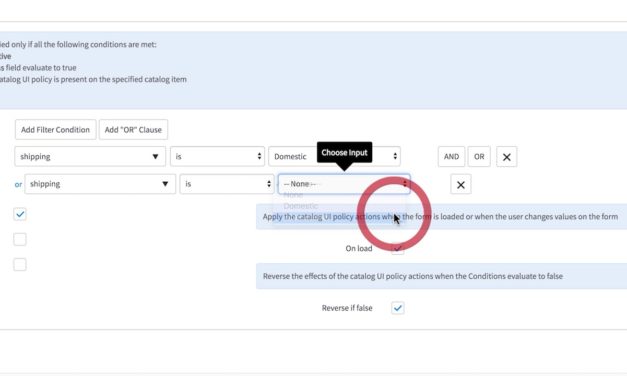Toggle the checked checkbox below the conditions
Viewport: 627px width, 376px height.
click(20, 214)
